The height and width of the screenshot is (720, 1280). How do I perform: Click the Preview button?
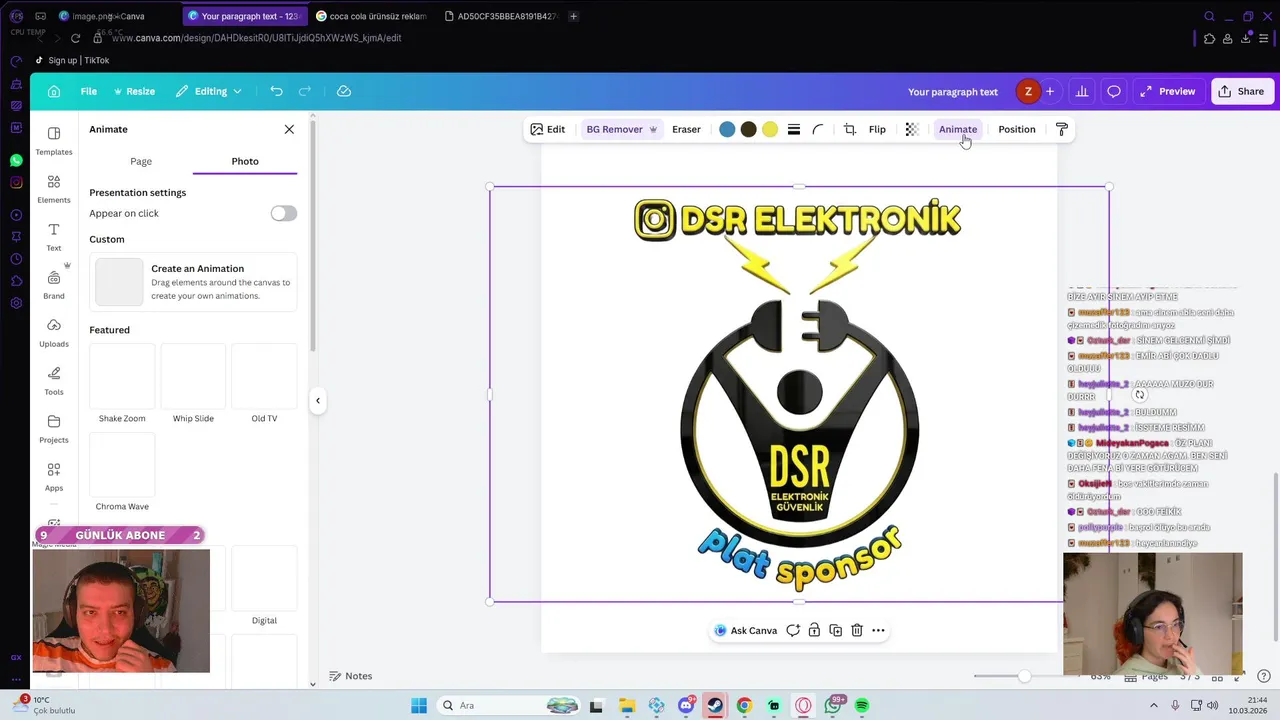(x=1167, y=91)
